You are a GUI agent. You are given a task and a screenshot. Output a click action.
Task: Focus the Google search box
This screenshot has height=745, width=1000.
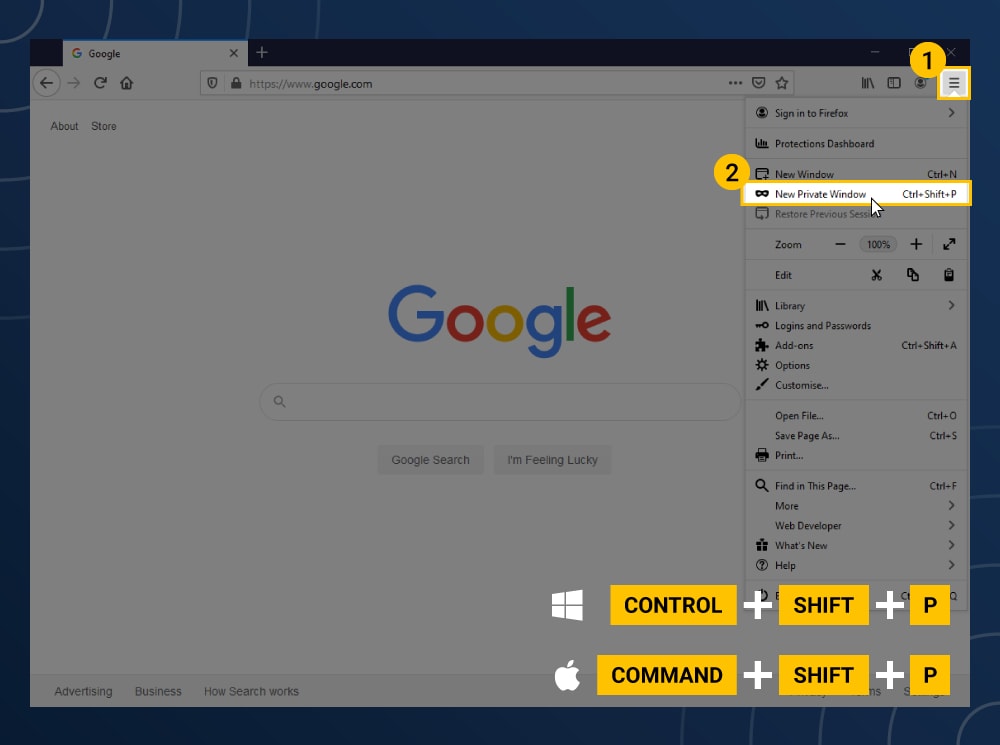[501, 402]
